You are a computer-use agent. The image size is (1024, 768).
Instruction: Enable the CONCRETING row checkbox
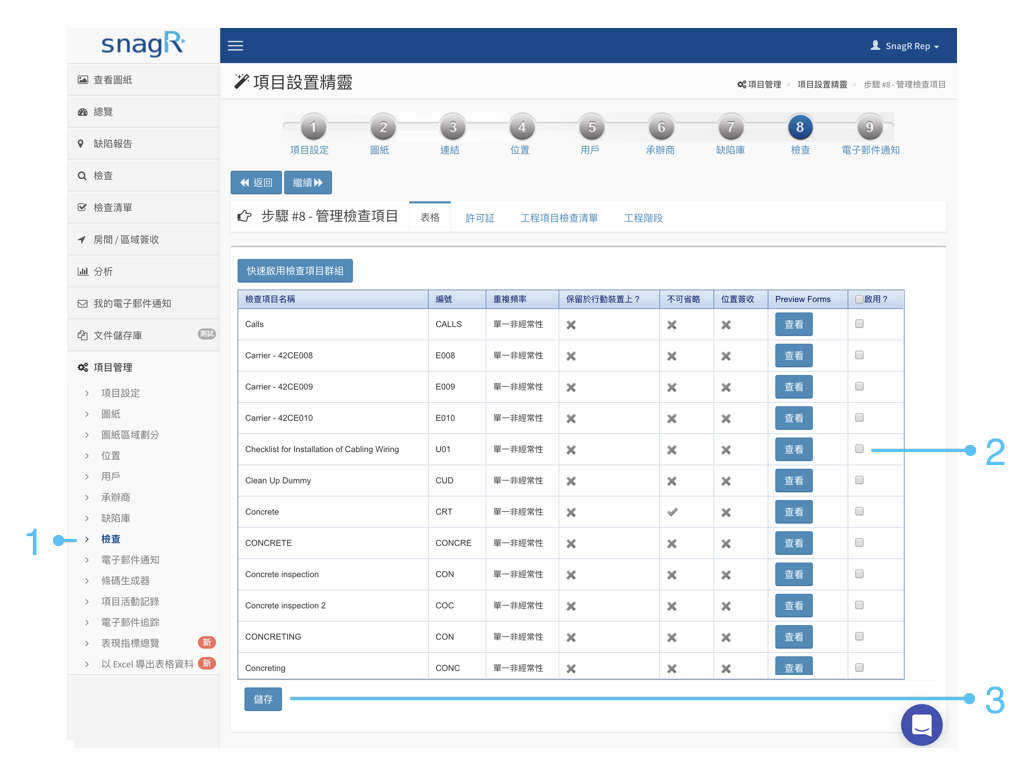[x=859, y=636]
